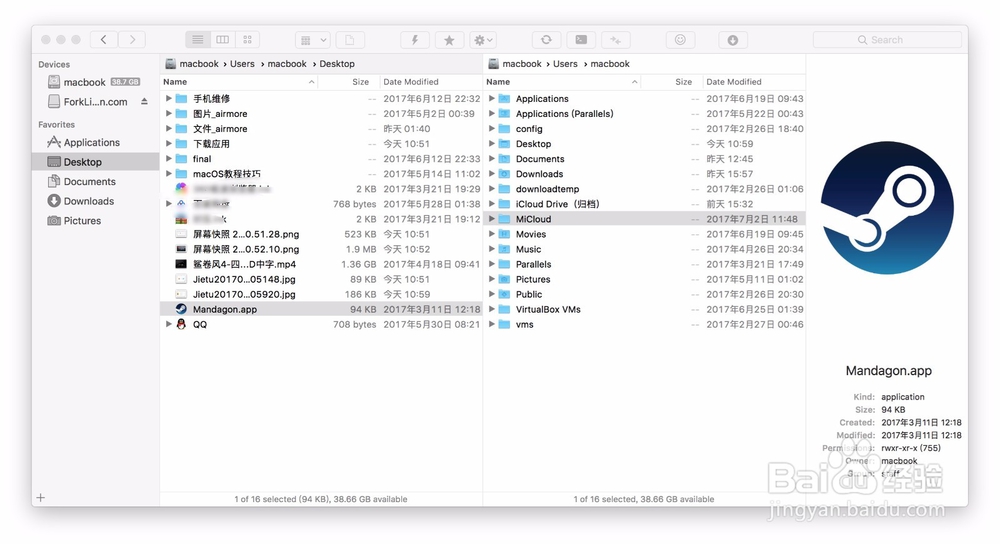
Task: Open the view options grid dropdown
Action: pyautogui.click(x=312, y=40)
